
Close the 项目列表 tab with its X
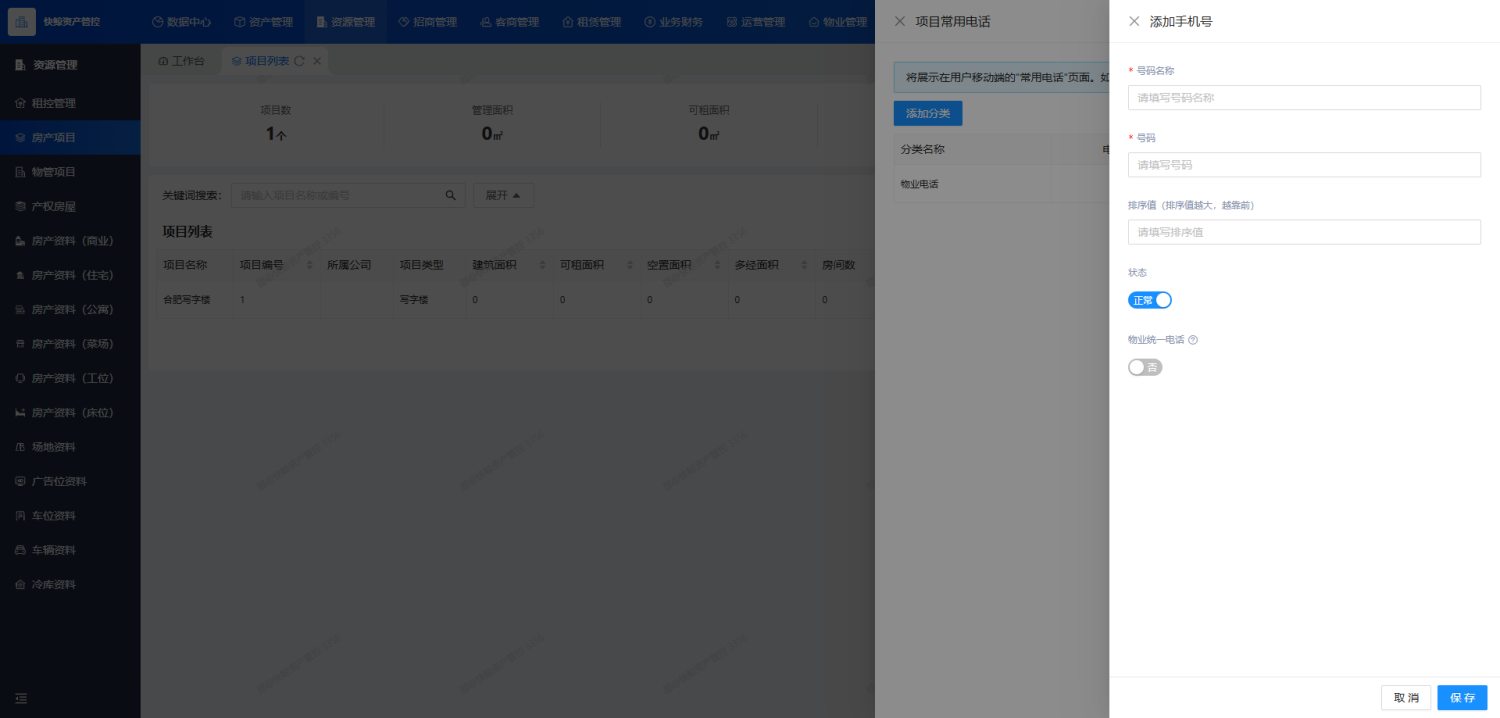coord(317,61)
